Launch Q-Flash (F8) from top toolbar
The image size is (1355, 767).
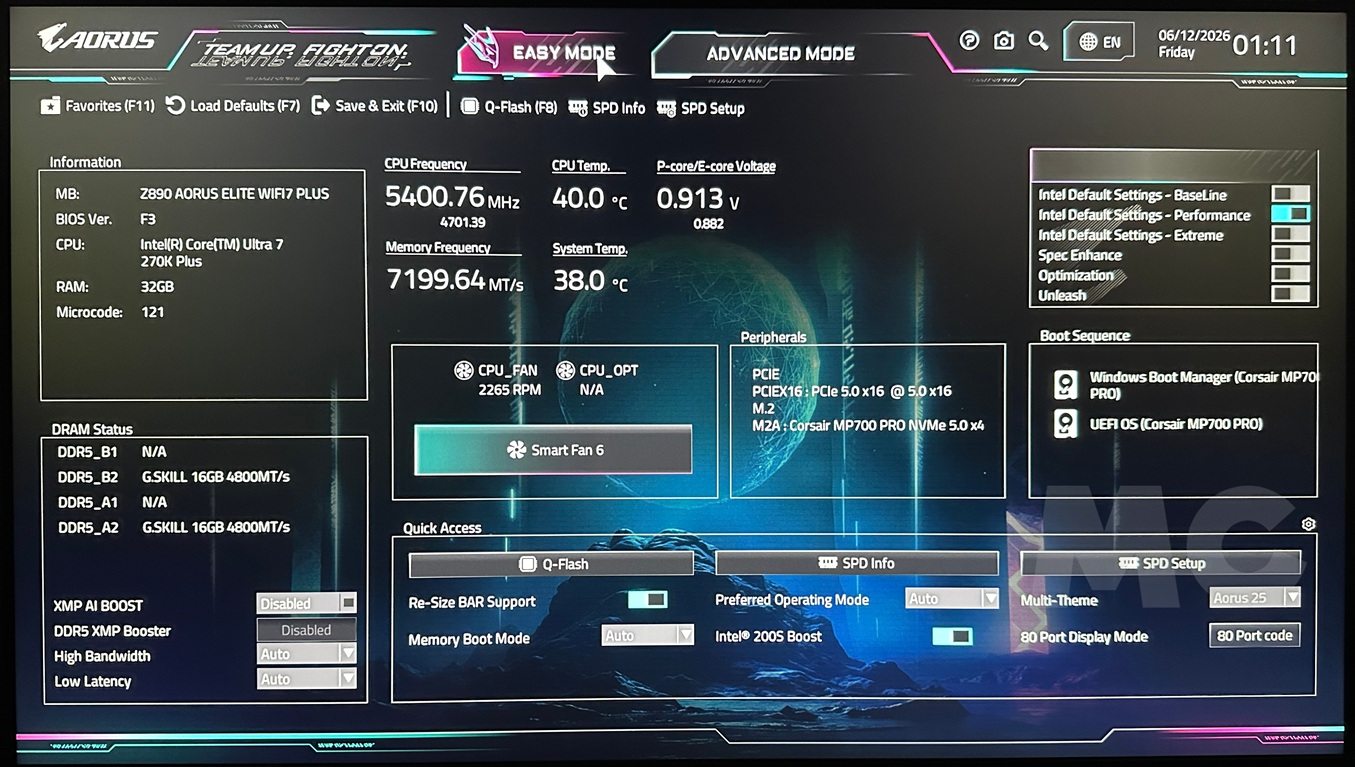[508, 107]
